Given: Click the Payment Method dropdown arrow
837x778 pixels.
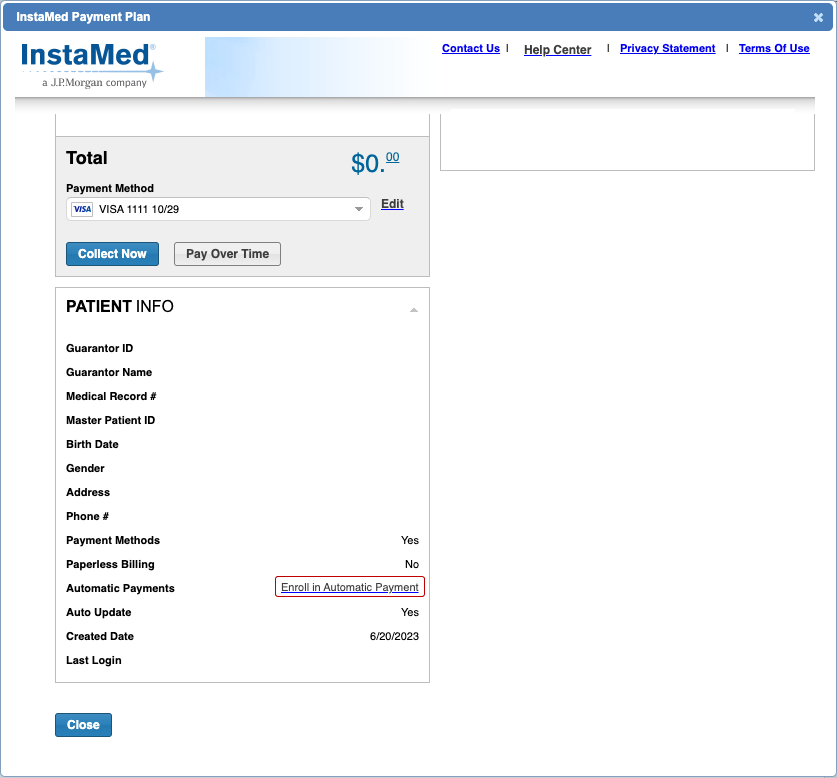Looking at the screenshot, I should [359, 209].
